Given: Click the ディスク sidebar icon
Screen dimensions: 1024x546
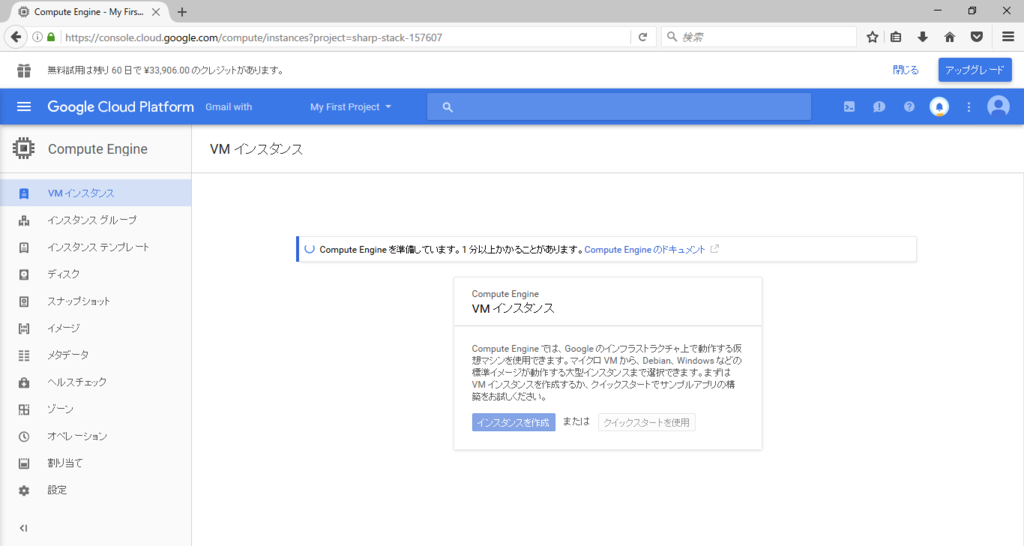Looking at the screenshot, I should click(24, 274).
